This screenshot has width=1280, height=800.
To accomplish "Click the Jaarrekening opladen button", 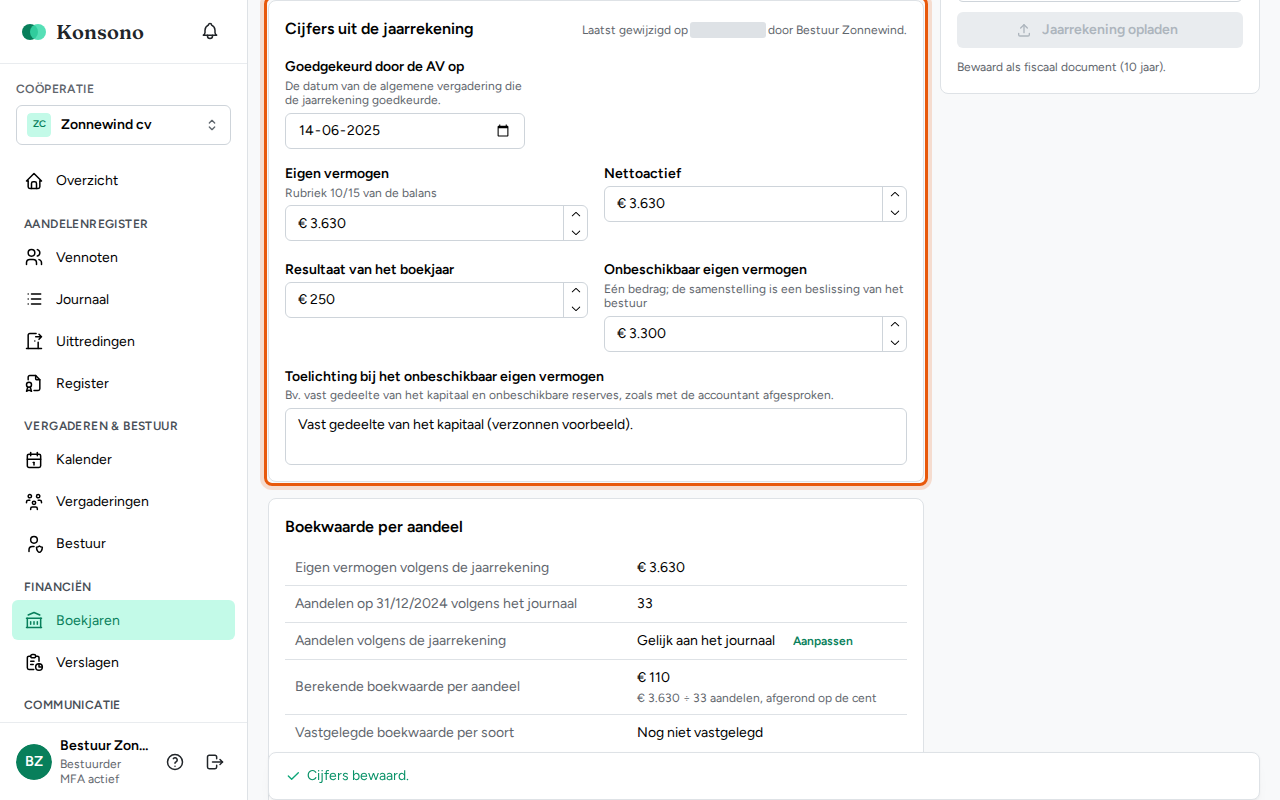I will tap(1100, 30).
